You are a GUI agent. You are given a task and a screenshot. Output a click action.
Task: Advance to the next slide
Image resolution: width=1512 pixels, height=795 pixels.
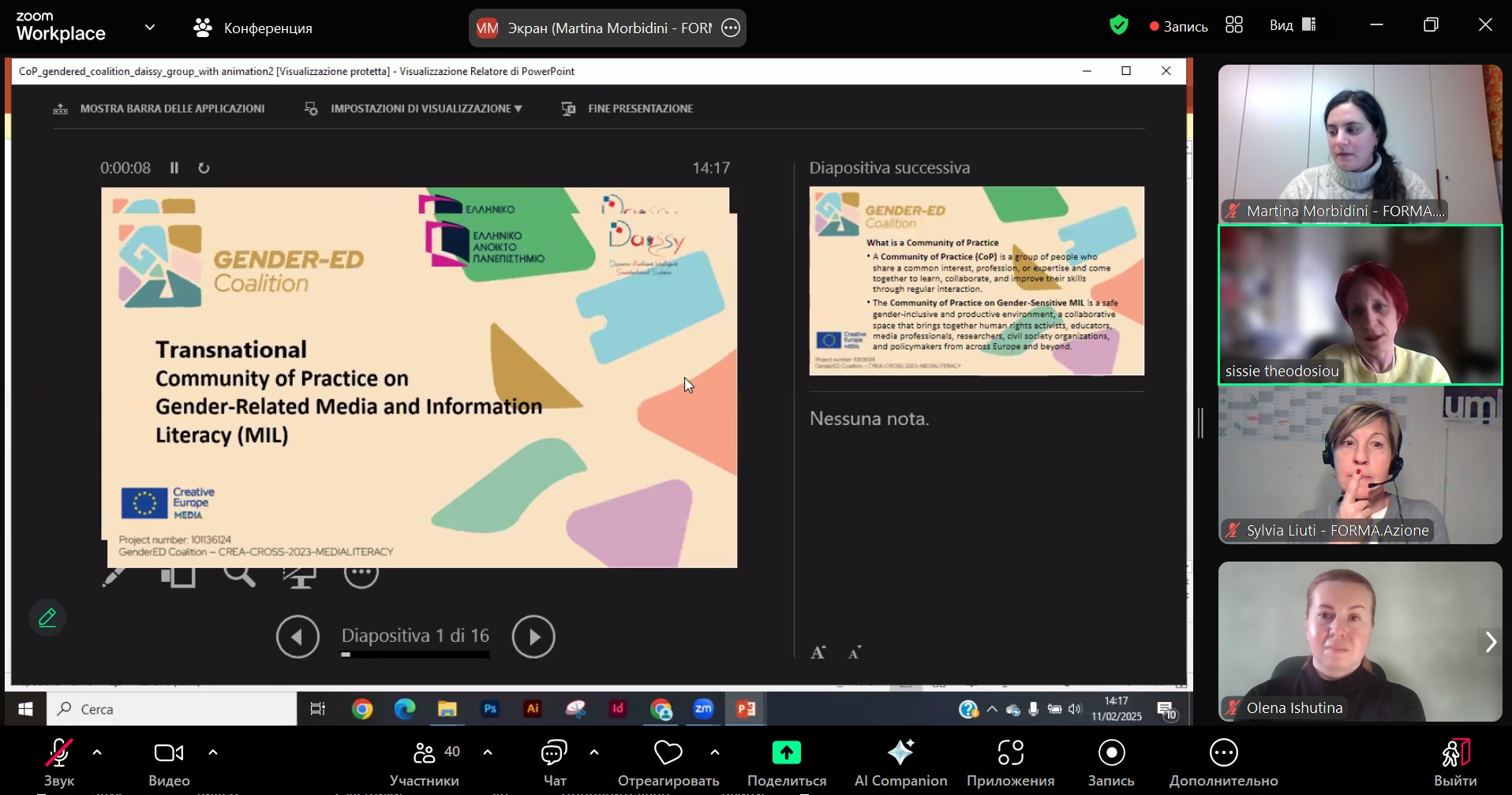(533, 636)
